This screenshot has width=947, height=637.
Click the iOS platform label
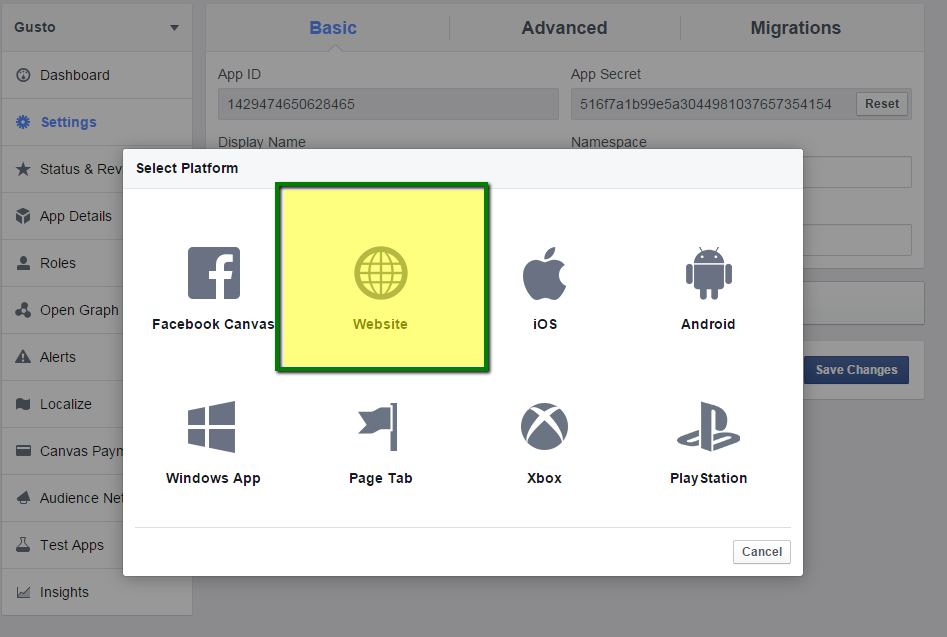pos(545,324)
